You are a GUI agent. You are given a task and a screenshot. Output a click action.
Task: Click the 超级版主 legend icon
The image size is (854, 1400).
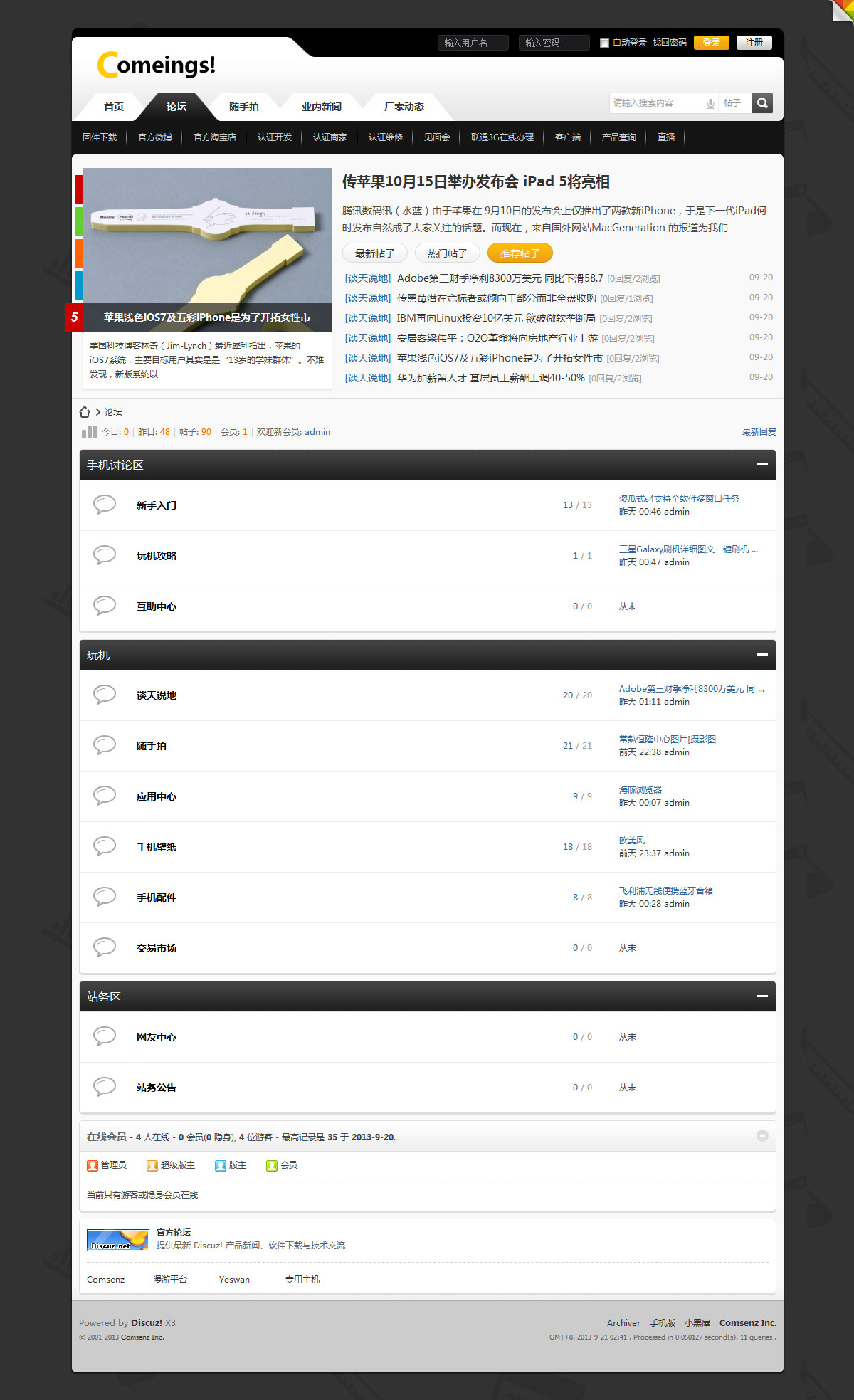152,1165
